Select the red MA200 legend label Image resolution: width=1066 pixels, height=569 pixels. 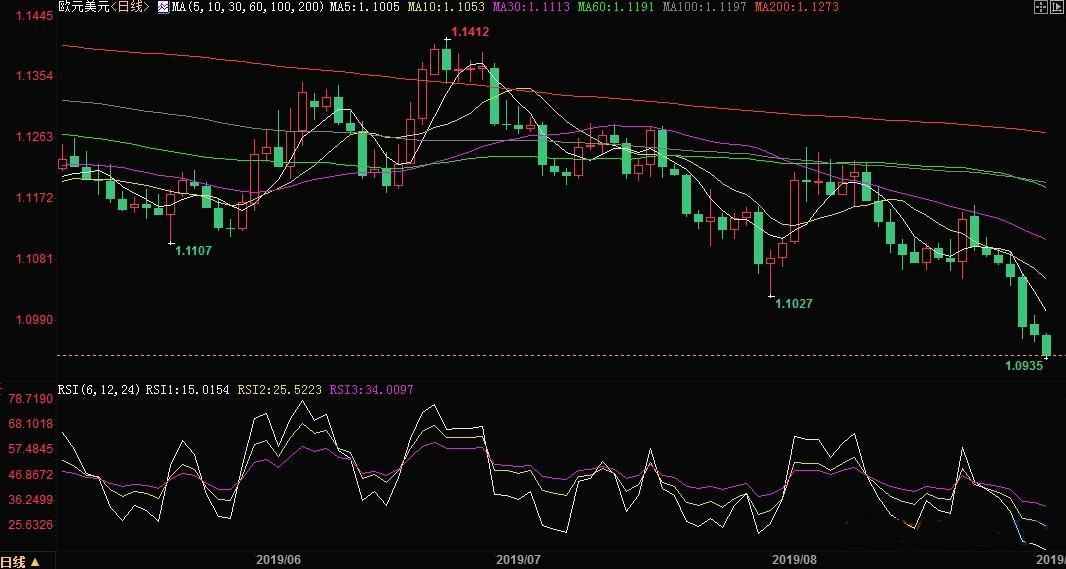(796, 7)
